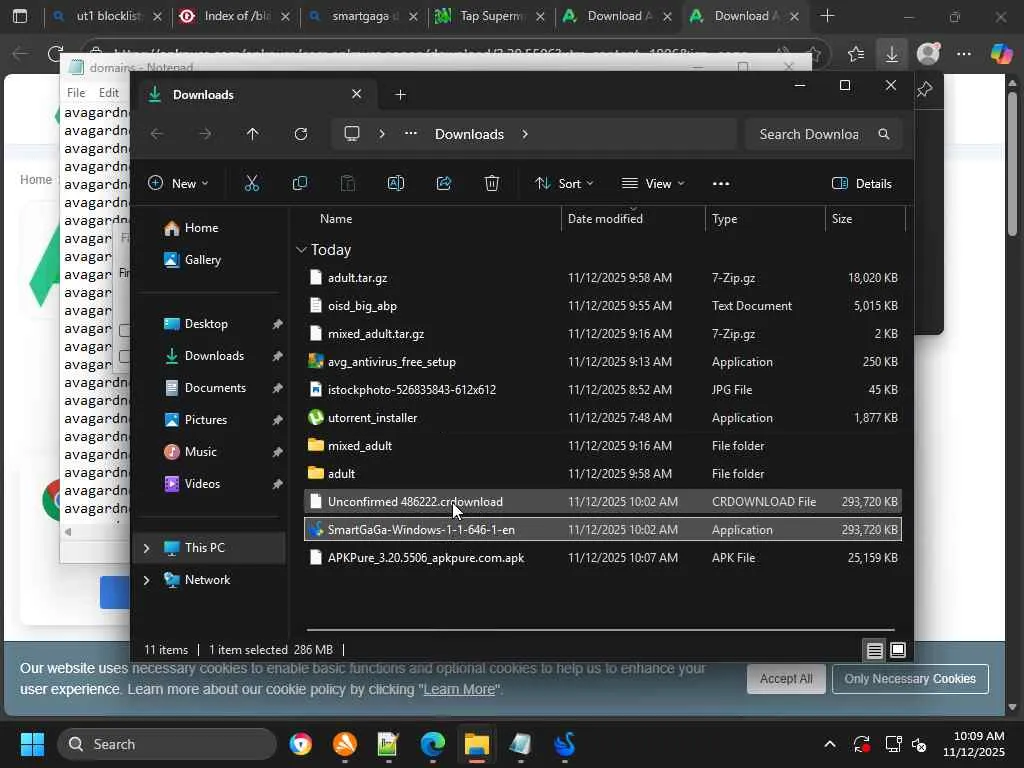Click the Share icon in Explorer toolbar

click(444, 184)
